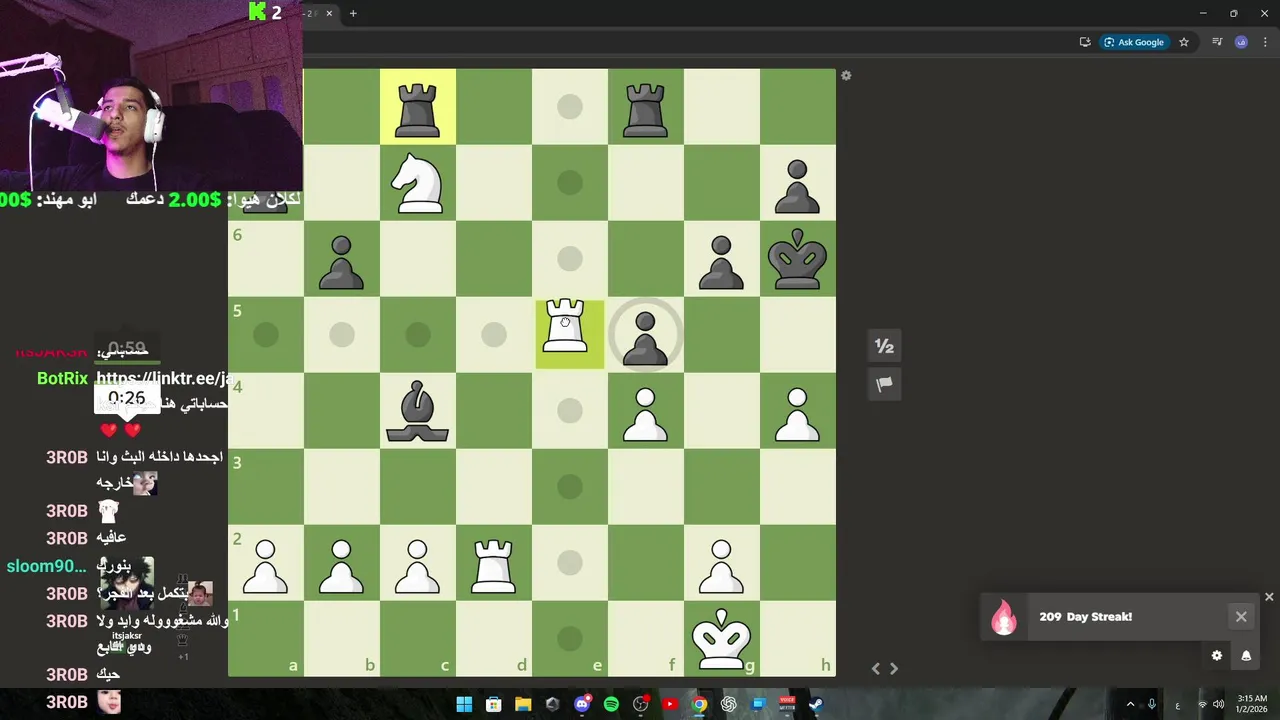Screen dimensions: 1280x720
Task: Move the rook to the a5 dot
Action: coord(266,334)
